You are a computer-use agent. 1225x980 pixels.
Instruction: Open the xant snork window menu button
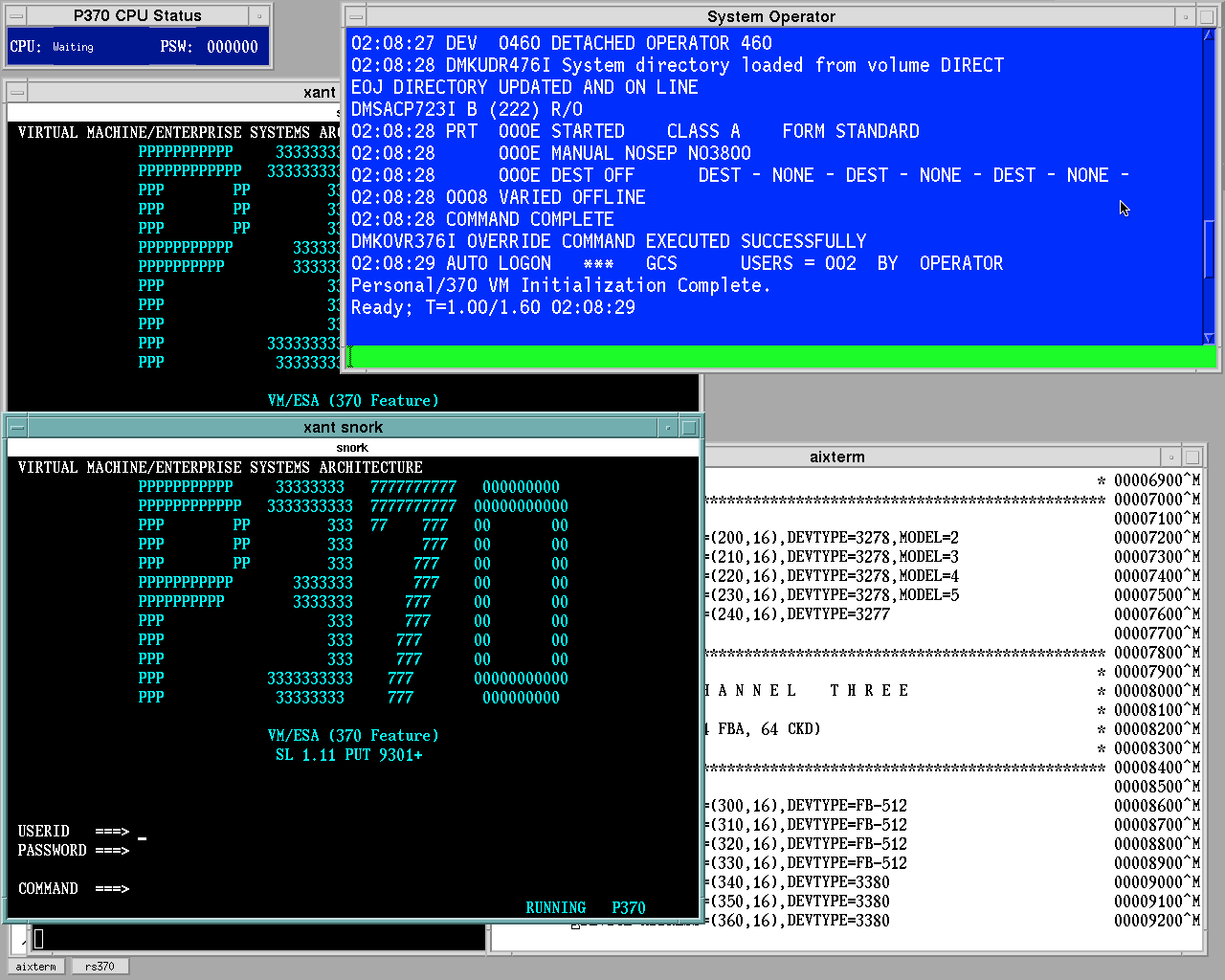[x=15, y=427]
